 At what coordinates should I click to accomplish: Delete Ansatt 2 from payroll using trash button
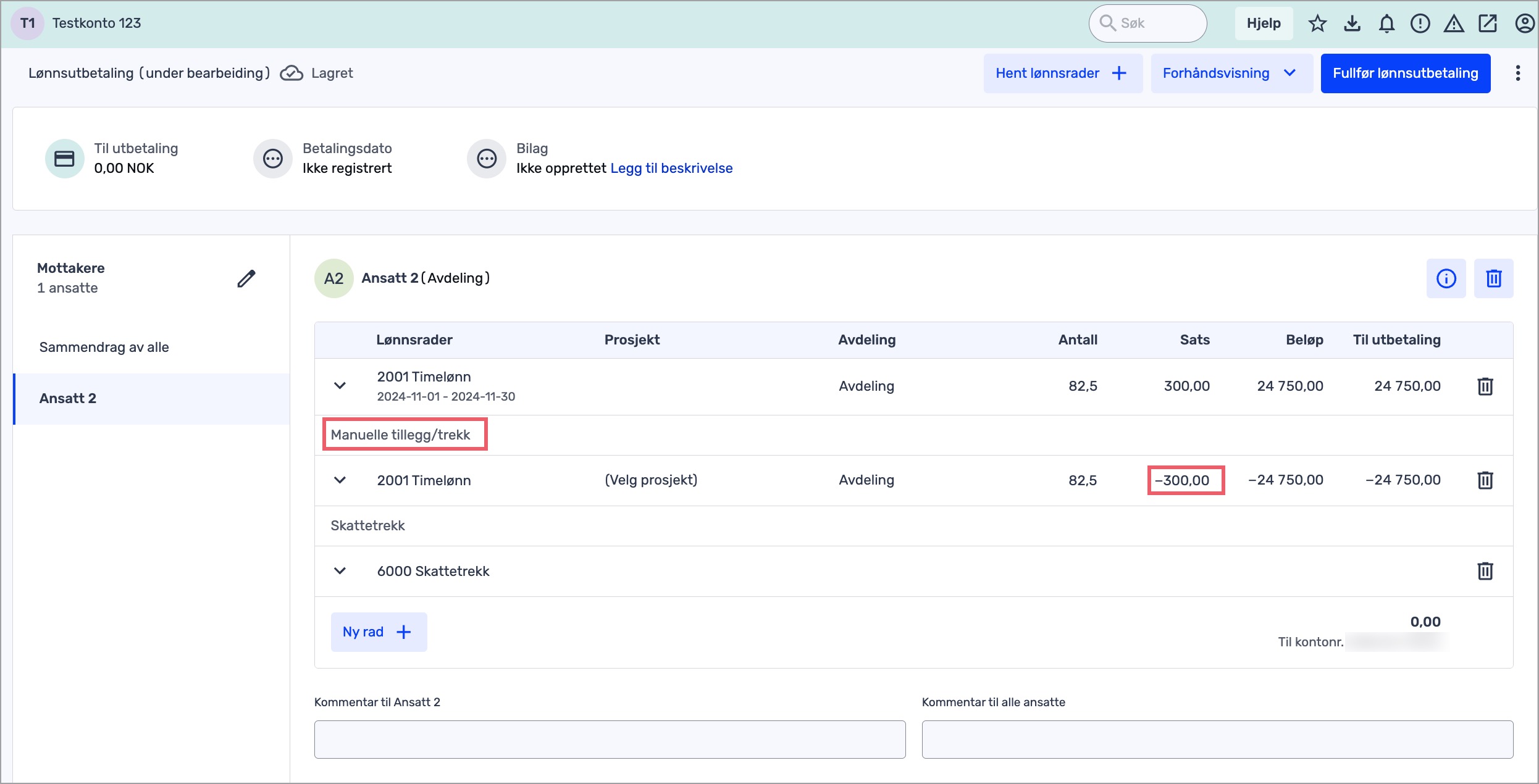1493,278
